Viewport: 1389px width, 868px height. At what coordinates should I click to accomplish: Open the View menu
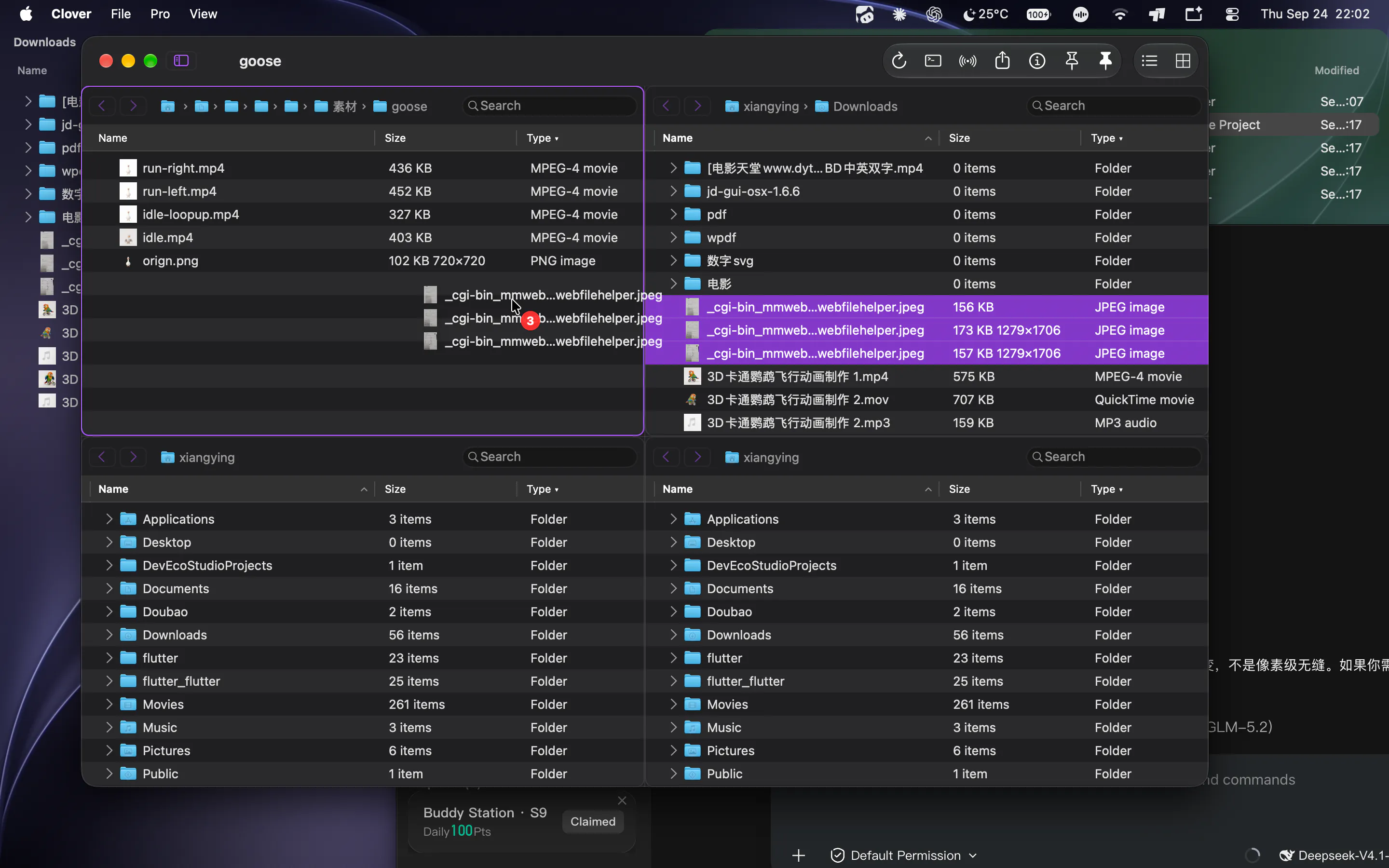tap(203, 14)
